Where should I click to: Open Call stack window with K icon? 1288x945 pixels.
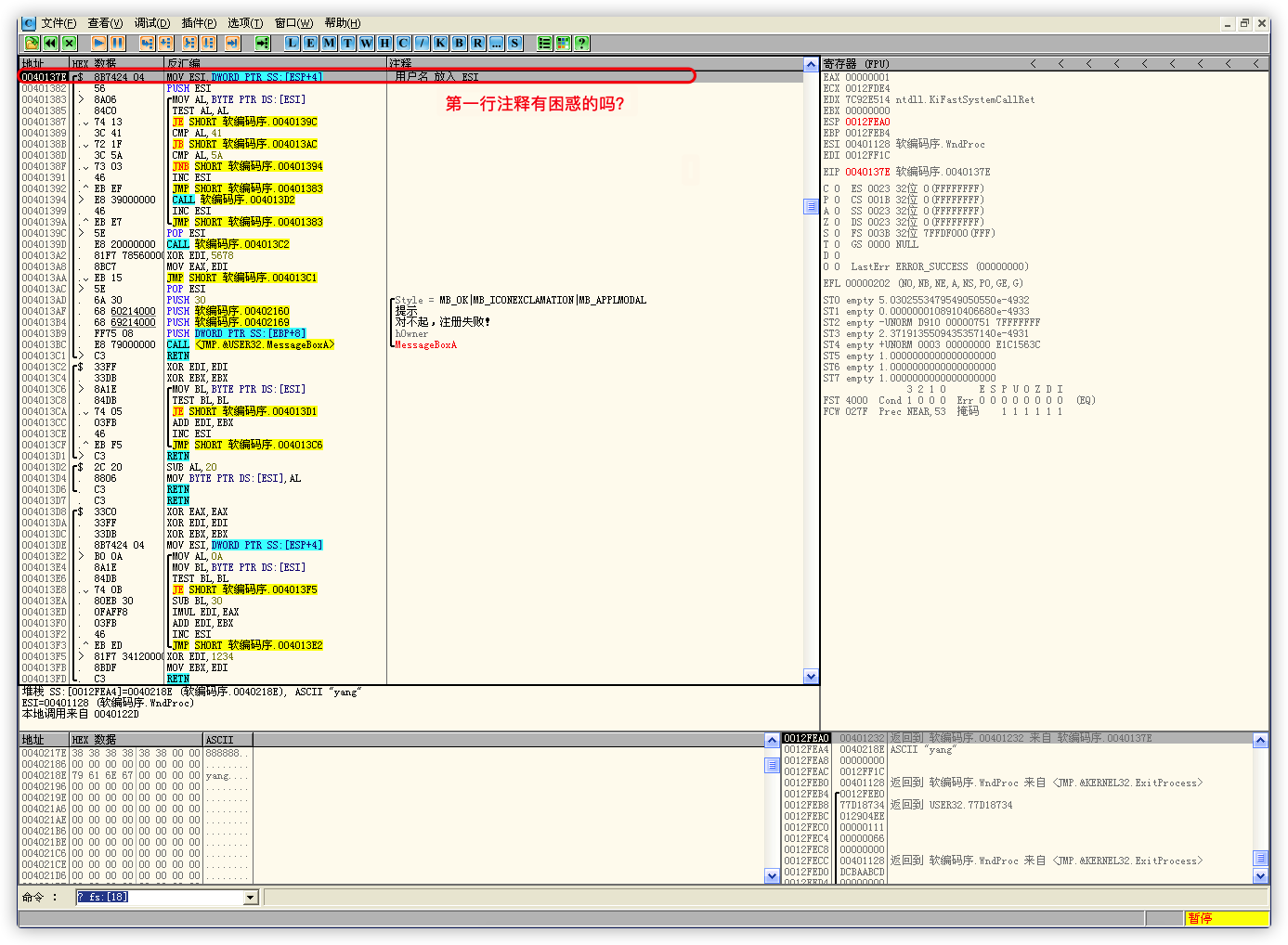(440, 43)
